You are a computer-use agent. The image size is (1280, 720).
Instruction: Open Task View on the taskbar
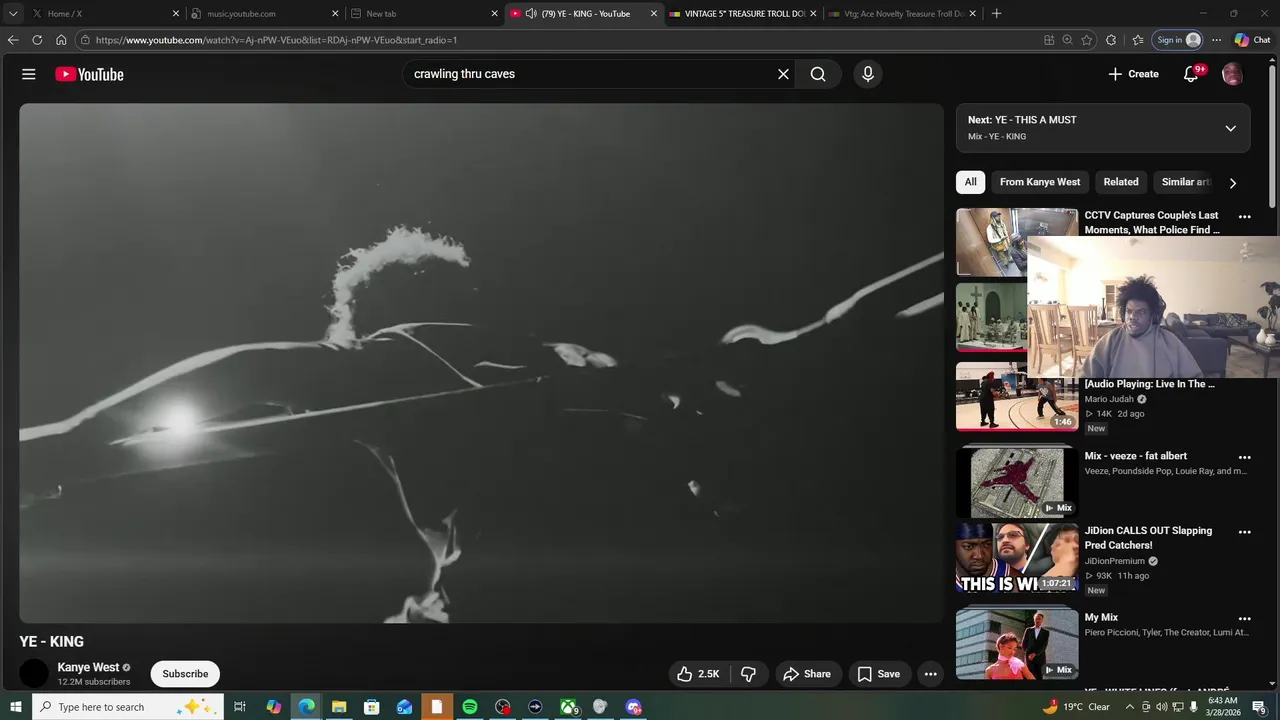click(240, 707)
